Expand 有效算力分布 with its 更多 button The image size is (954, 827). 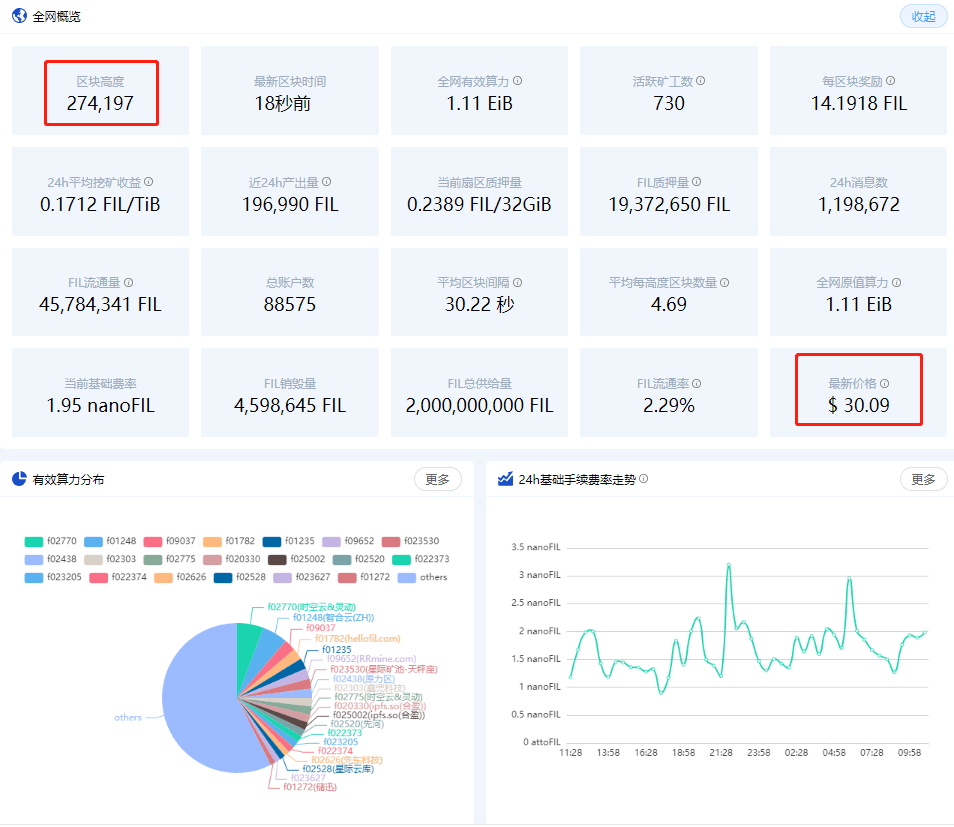tap(437, 479)
